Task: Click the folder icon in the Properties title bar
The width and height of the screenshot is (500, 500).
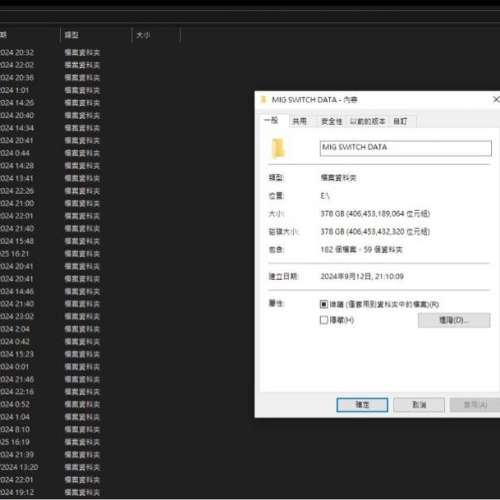Action: (264, 100)
